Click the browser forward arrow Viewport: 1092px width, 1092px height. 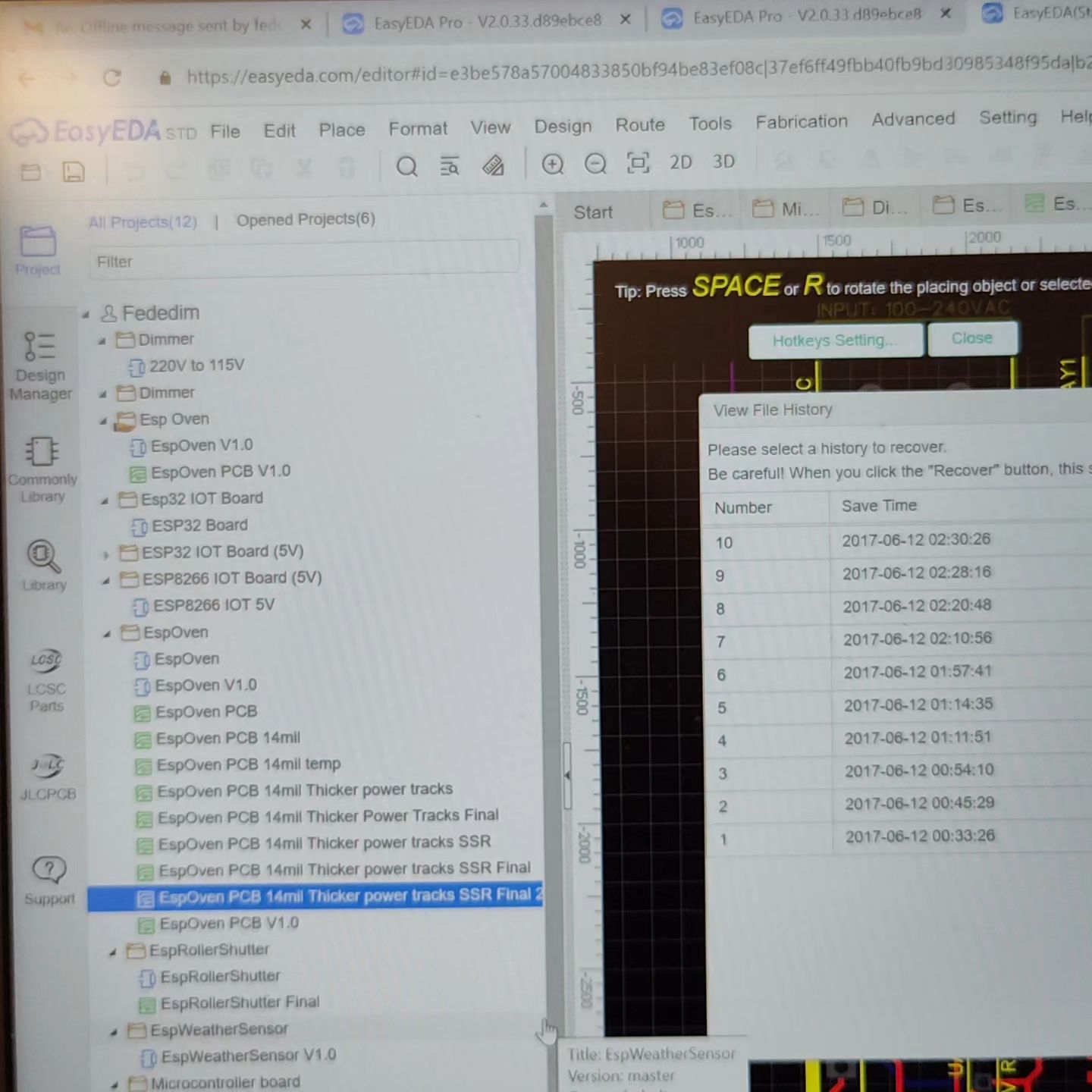pos(69,77)
